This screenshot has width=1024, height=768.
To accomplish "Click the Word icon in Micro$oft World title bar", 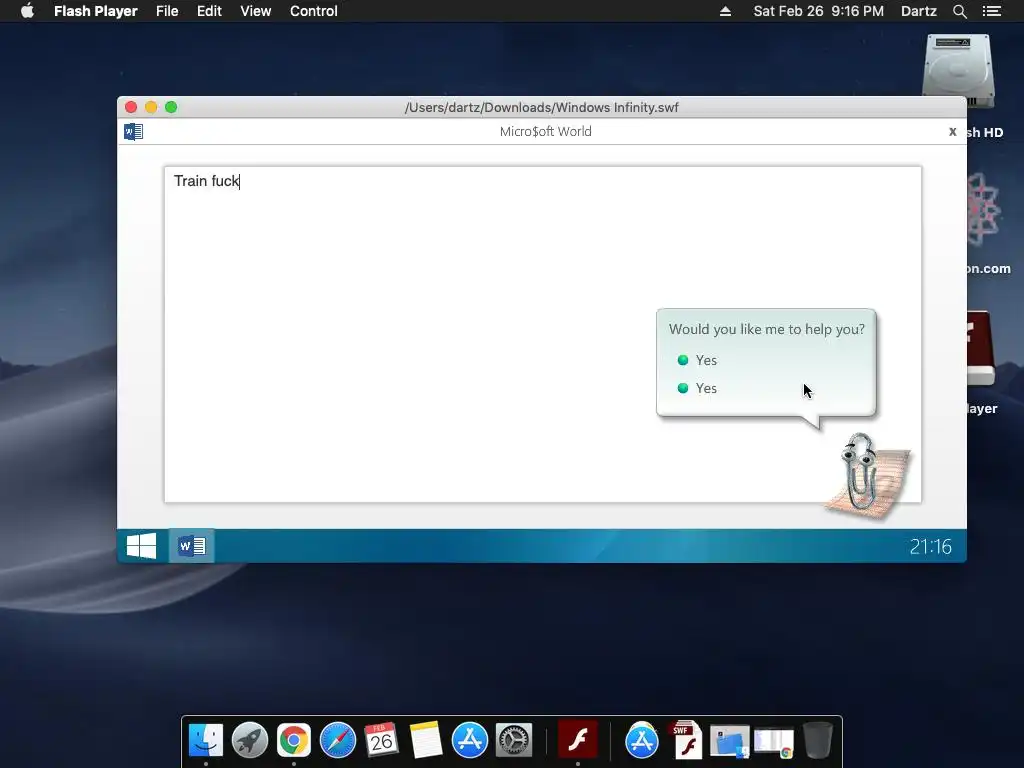I will (x=133, y=132).
